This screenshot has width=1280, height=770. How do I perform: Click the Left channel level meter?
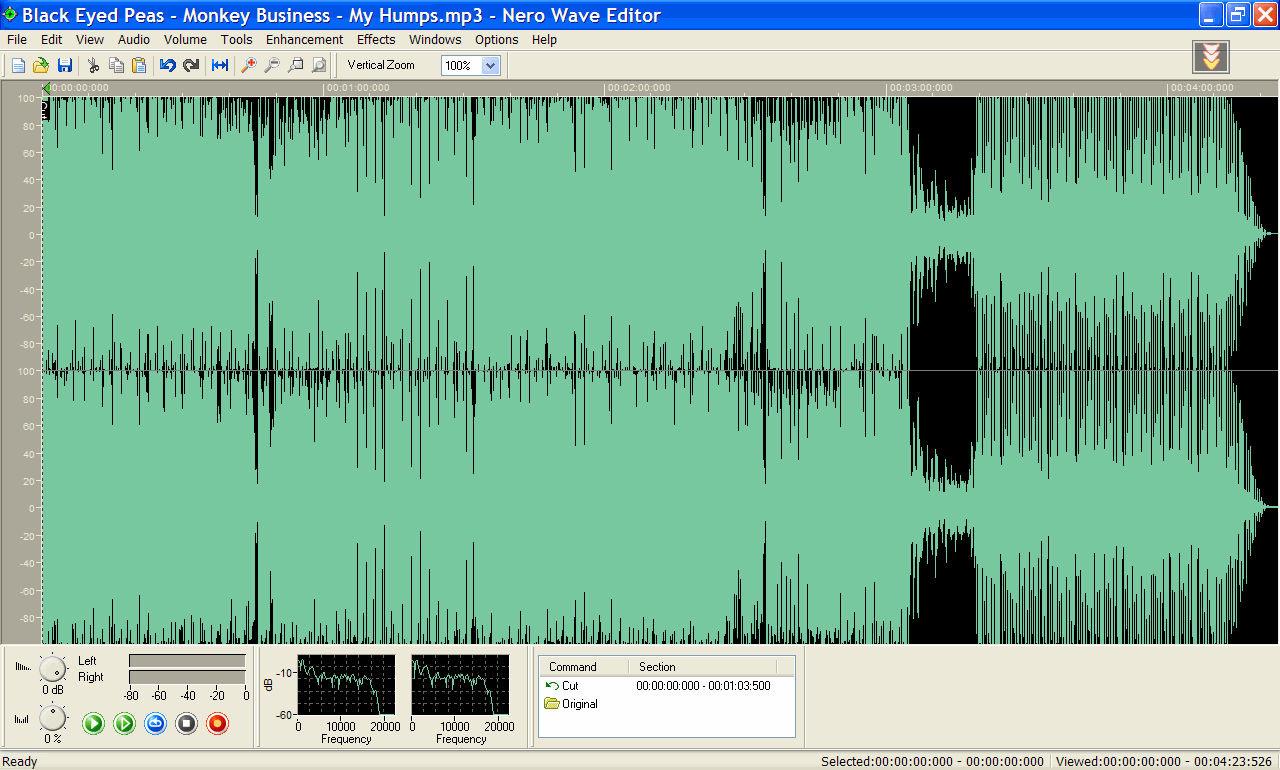(x=187, y=661)
